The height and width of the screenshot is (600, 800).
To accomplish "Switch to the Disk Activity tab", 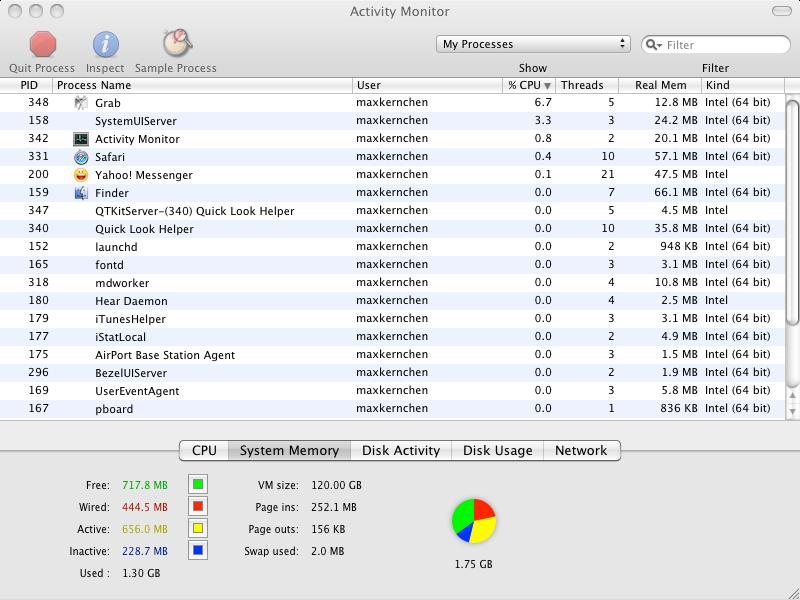I will click(401, 451).
